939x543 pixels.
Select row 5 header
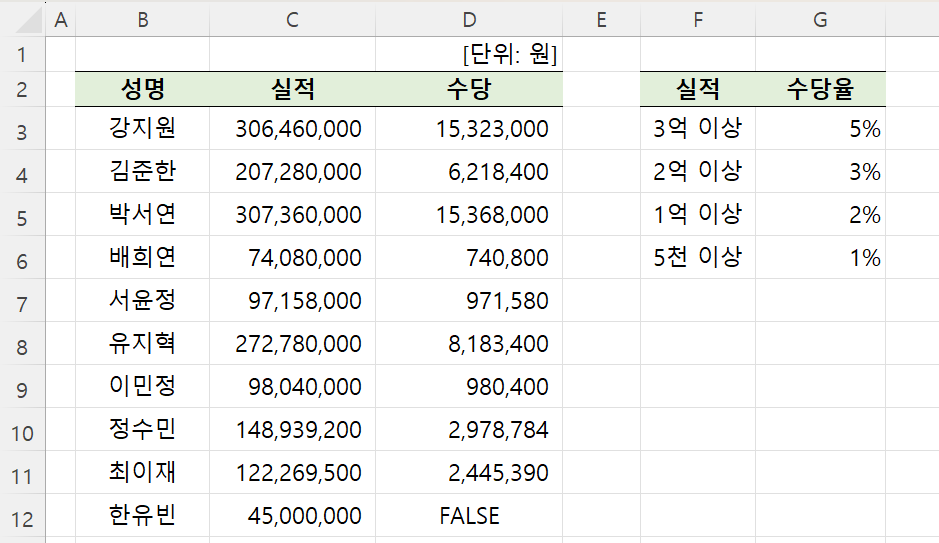click(x=23, y=214)
